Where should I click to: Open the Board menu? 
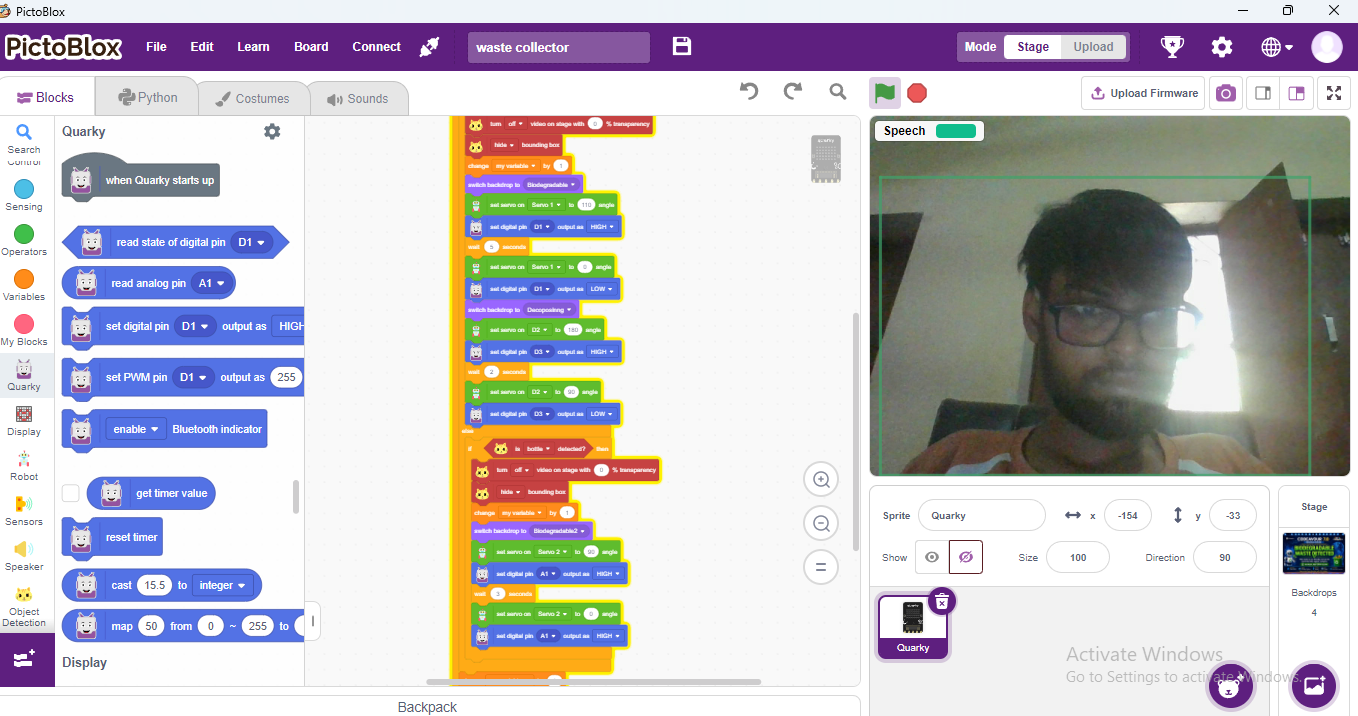click(x=311, y=47)
